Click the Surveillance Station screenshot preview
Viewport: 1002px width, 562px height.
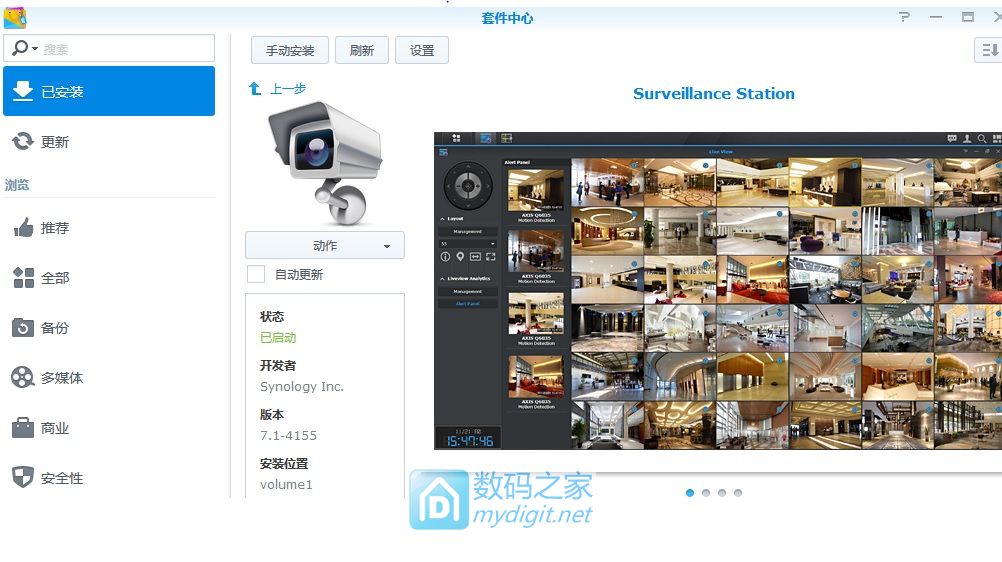click(x=718, y=291)
